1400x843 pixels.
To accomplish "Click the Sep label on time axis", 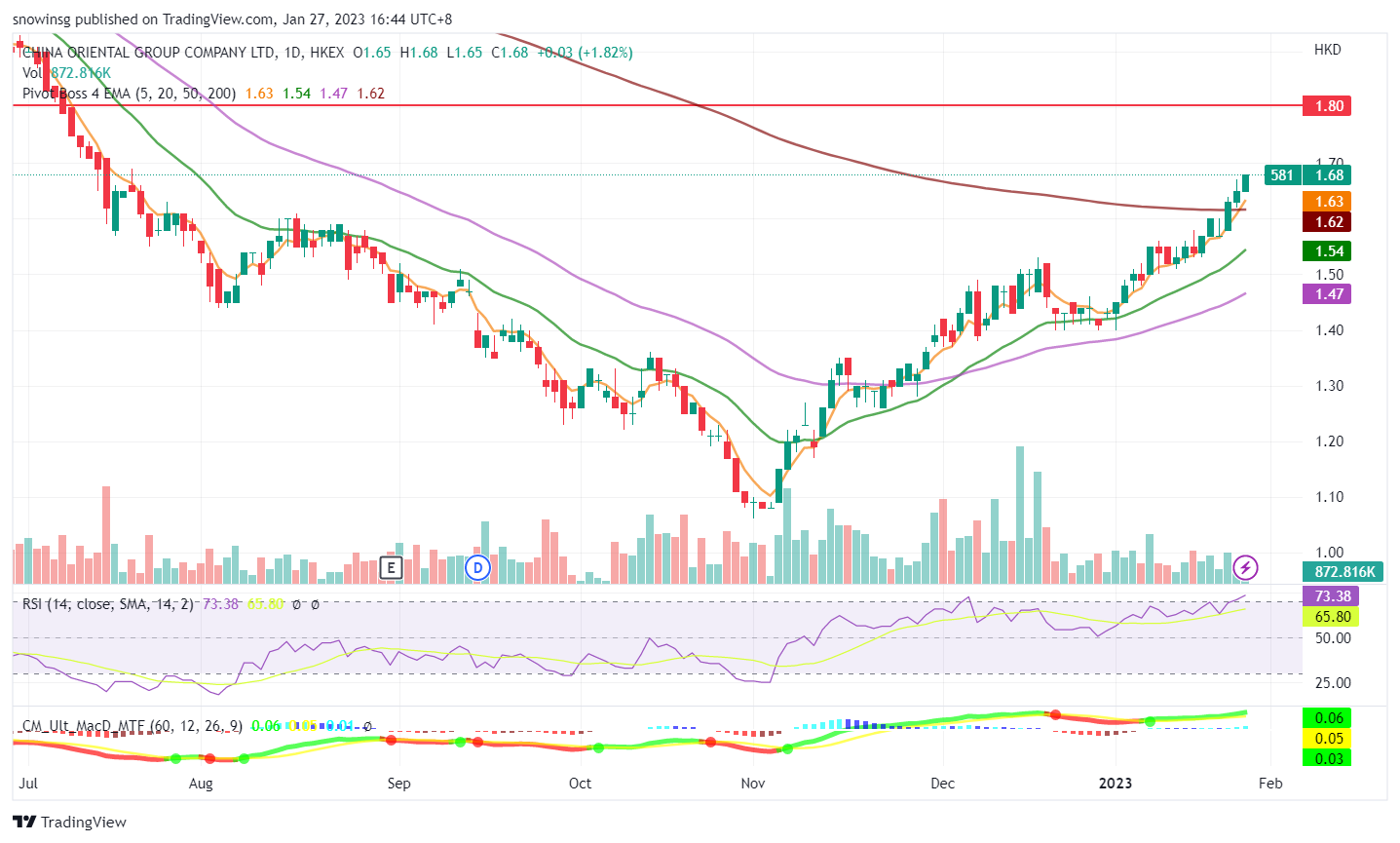I will 398,784.
